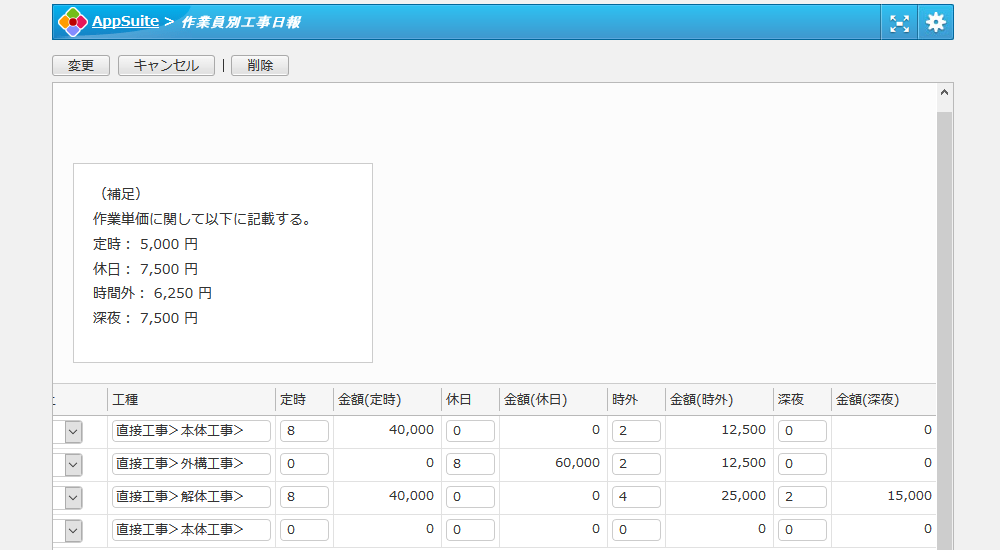Click the 休日 input with value 8
This screenshot has width=1000, height=550.
click(x=470, y=464)
